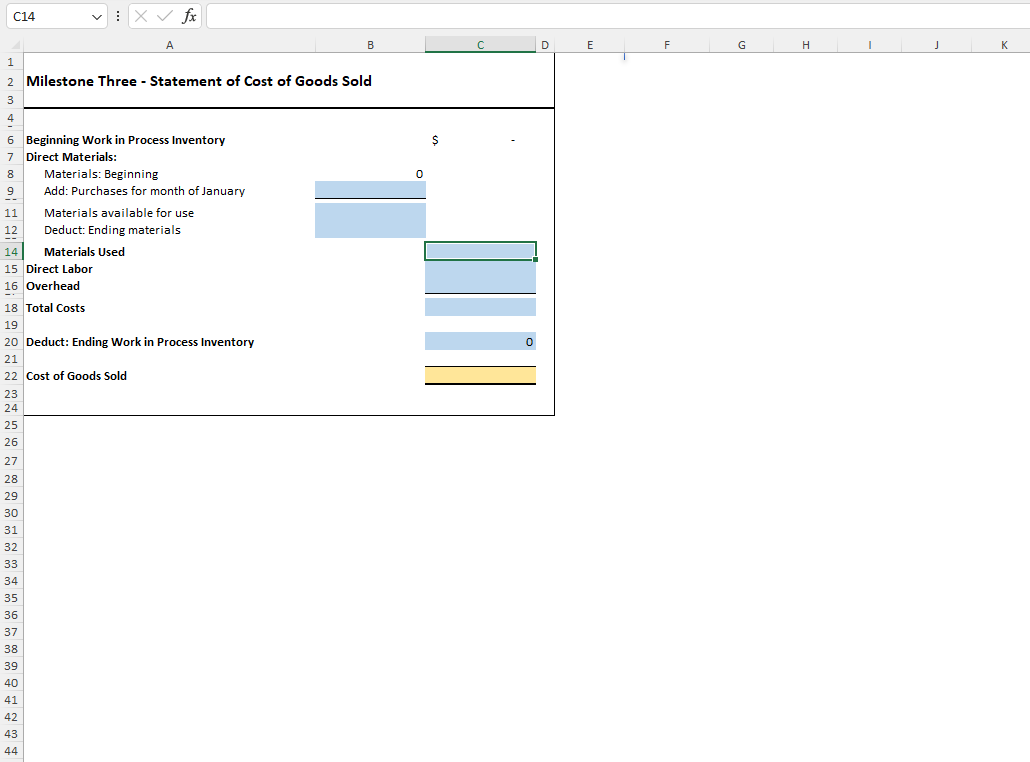
Task: Select blue Ending materials input cell
Action: 370,229
